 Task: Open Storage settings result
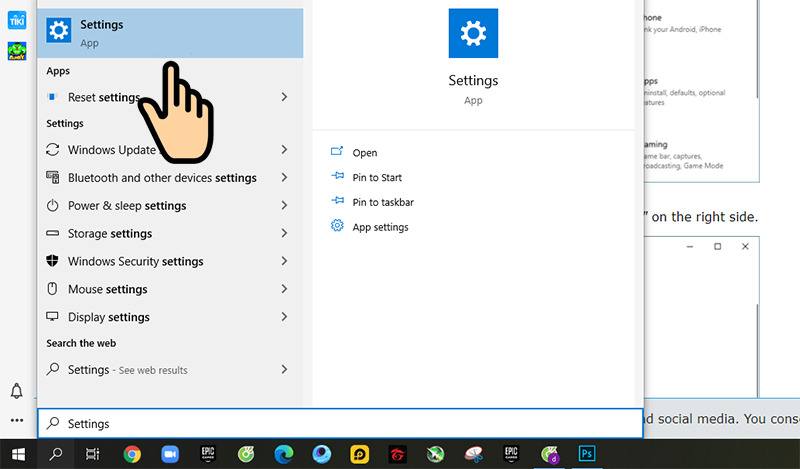[170, 233]
